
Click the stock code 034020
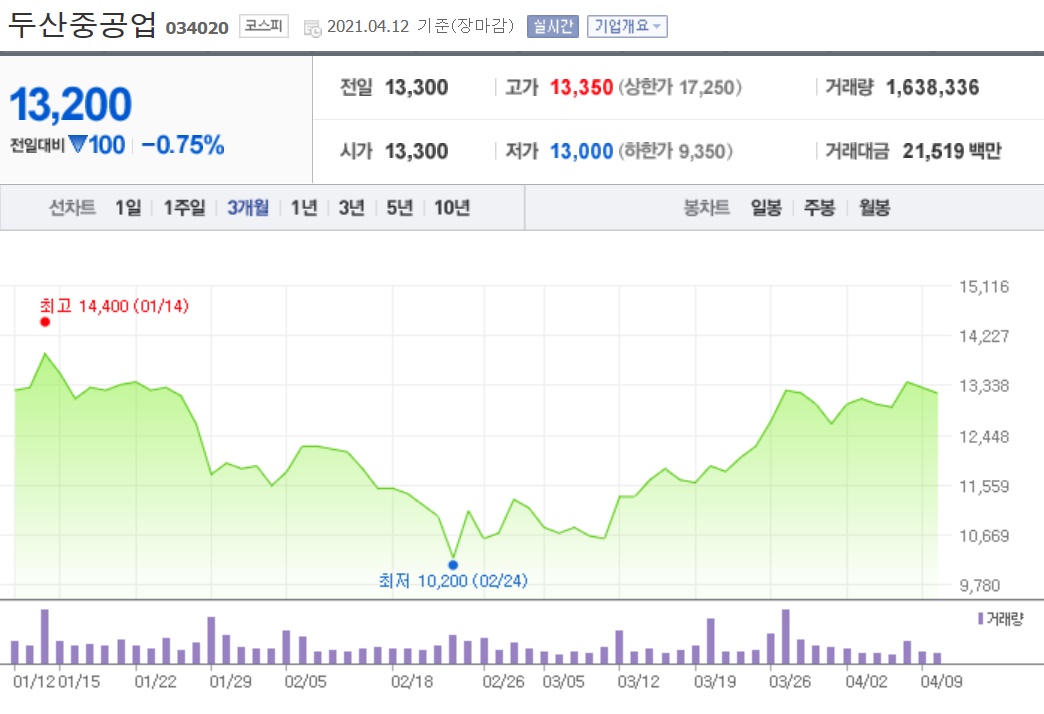coord(197,28)
